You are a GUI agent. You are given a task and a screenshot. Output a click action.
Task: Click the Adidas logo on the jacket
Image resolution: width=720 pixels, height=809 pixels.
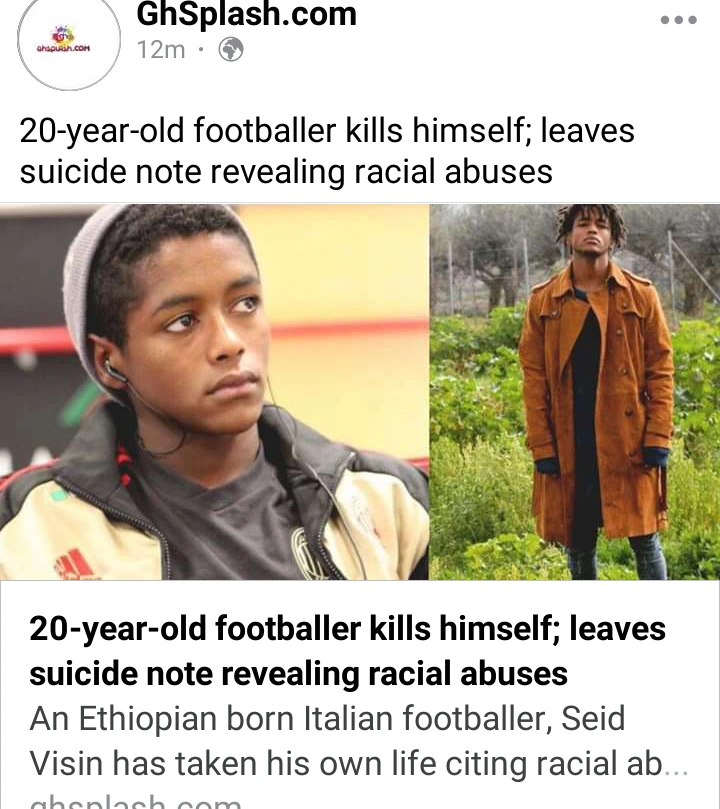pos(74,563)
